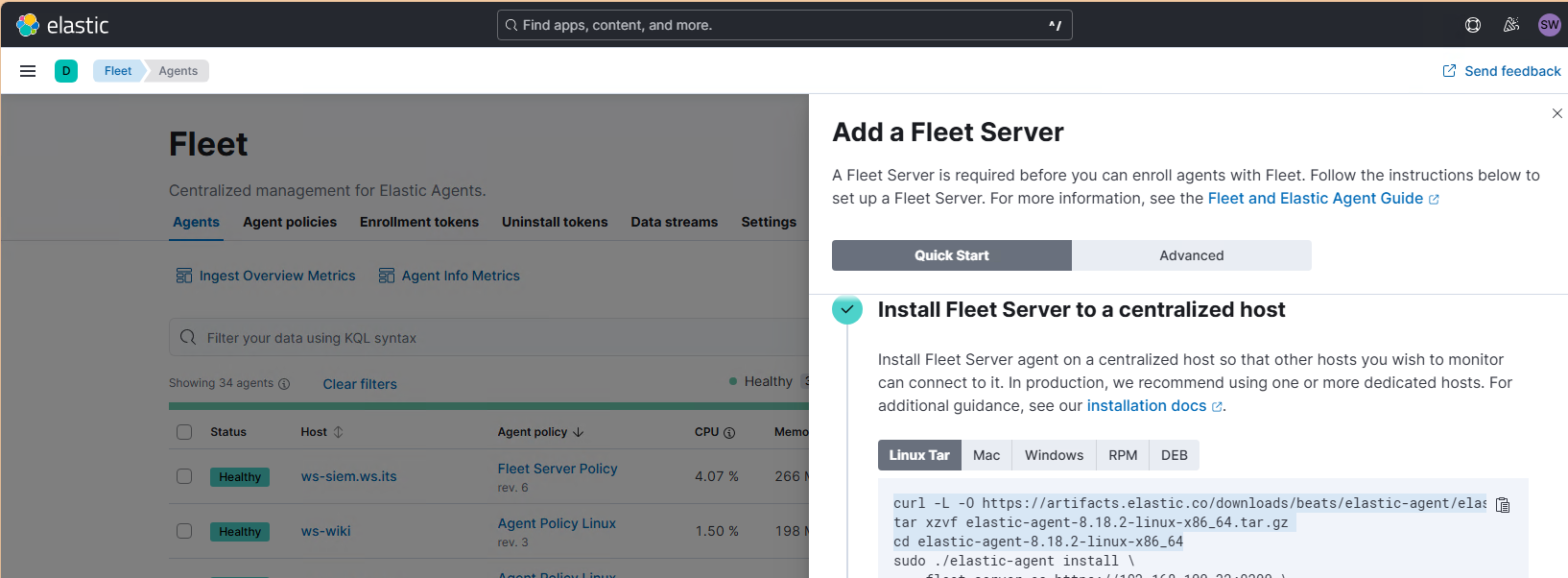Select the Windows platform tab
The height and width of the screenshot is (578, 1568).
pyautogui.click(x=1054, y=455)
